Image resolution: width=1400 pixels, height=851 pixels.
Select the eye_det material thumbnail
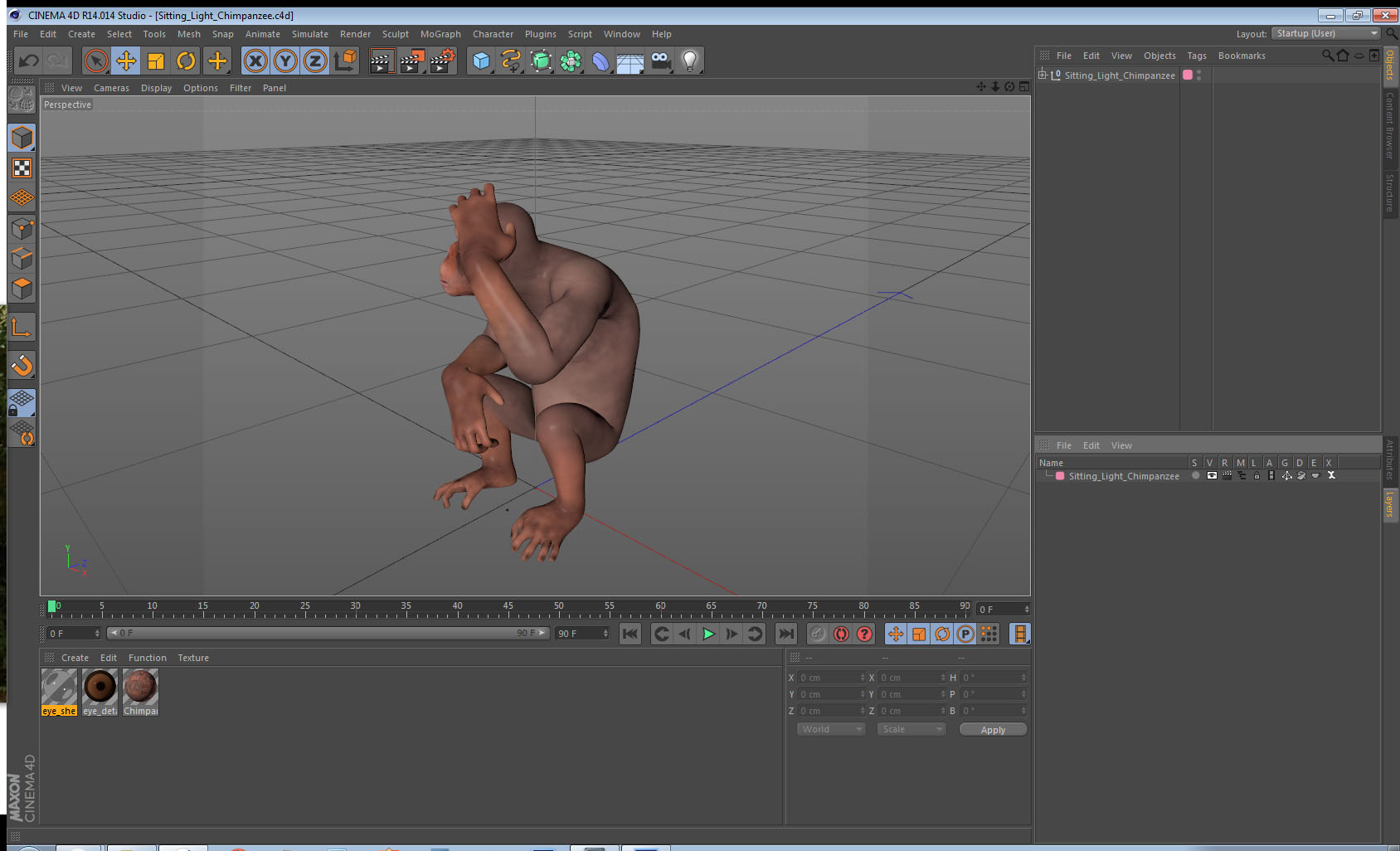(x=100, y=693)
